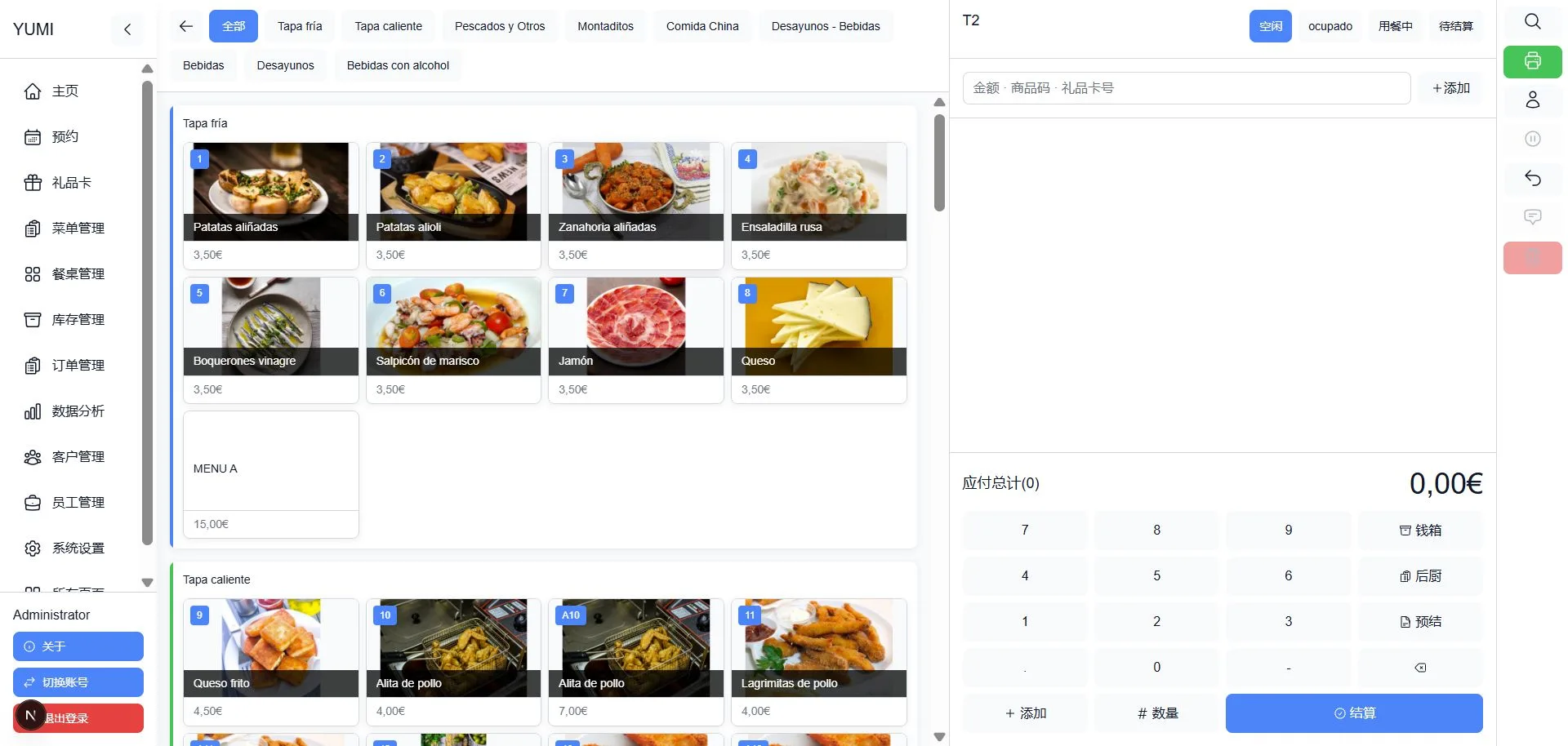1568x746 pixels.
Task: Set table status to 待结算
Action: [x=1456, y=26]
